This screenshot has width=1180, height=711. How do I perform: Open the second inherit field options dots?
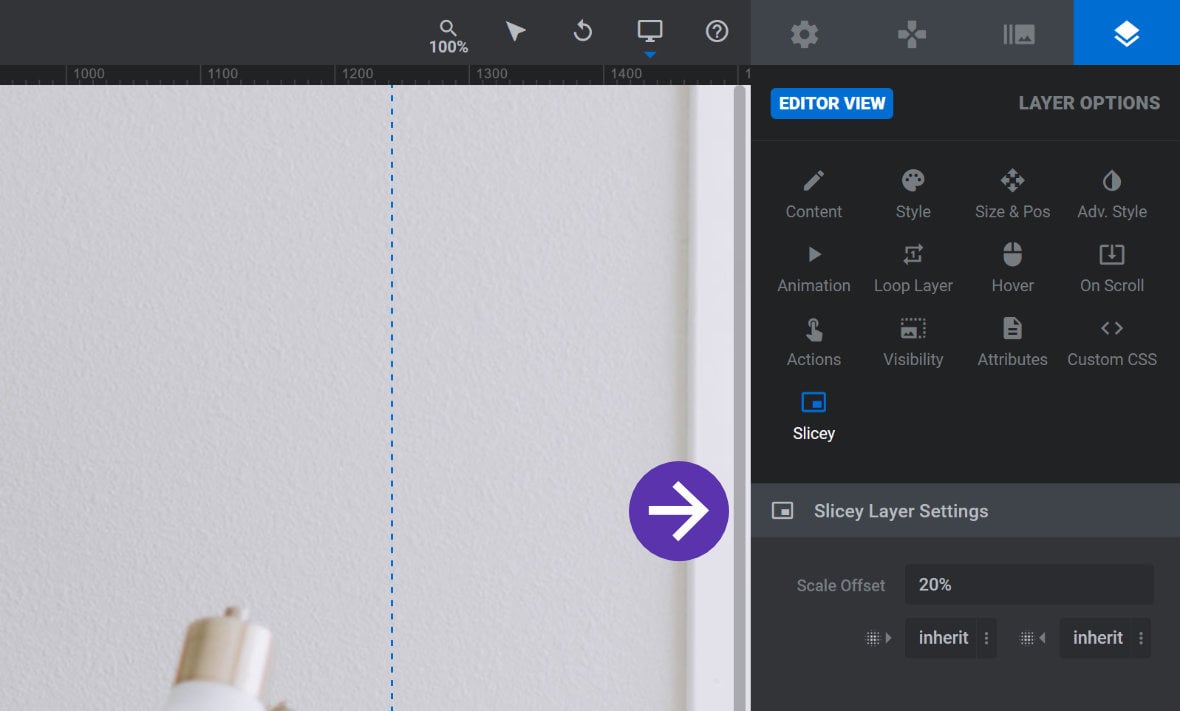pyautogui.click(x=1141, y=638)
